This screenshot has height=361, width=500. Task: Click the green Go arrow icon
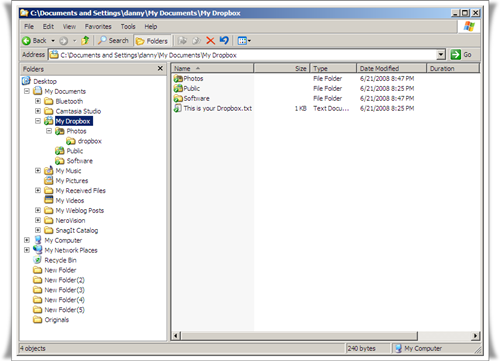tap(456, 55)
